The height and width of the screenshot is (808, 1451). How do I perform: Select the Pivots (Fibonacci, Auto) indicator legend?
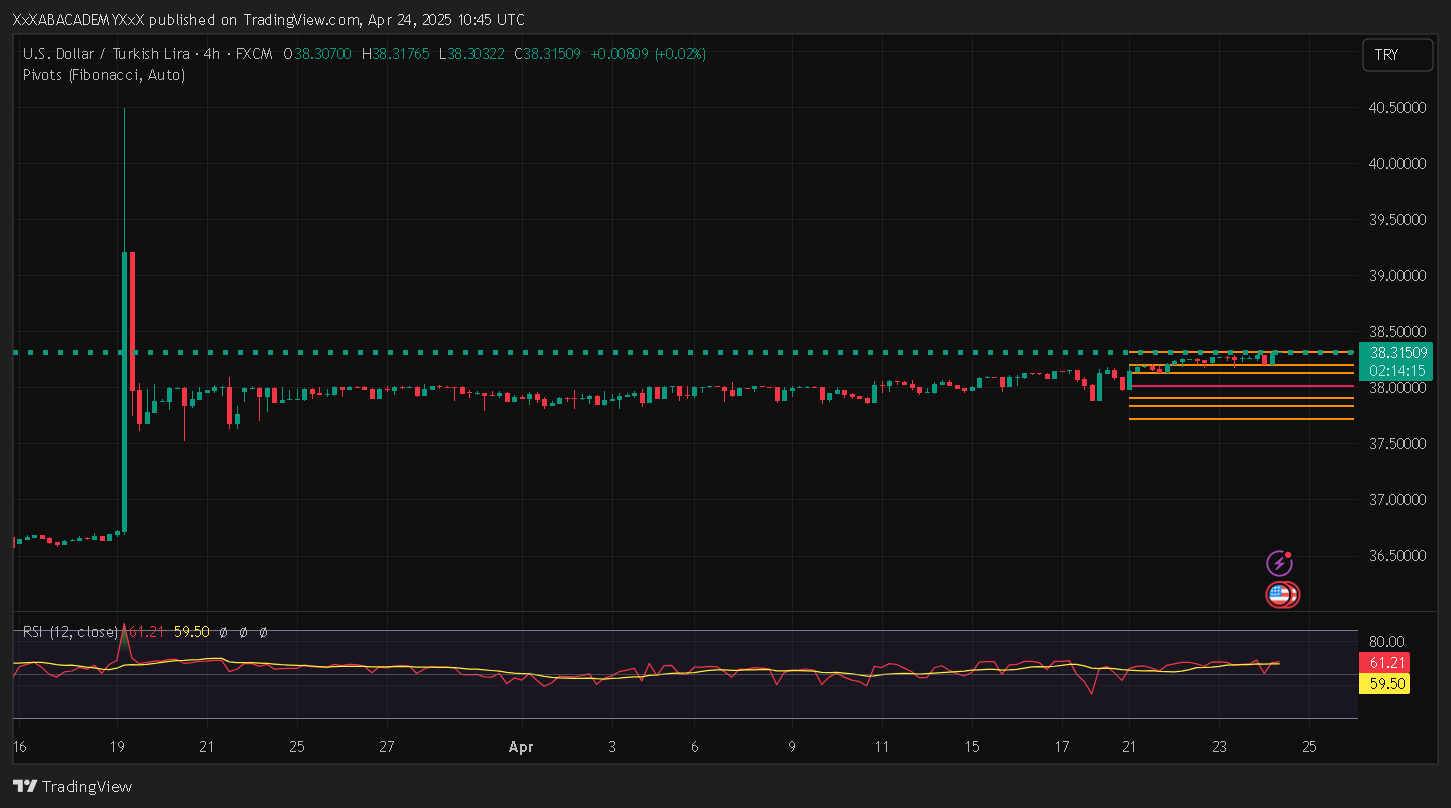[x=104, y=74]
